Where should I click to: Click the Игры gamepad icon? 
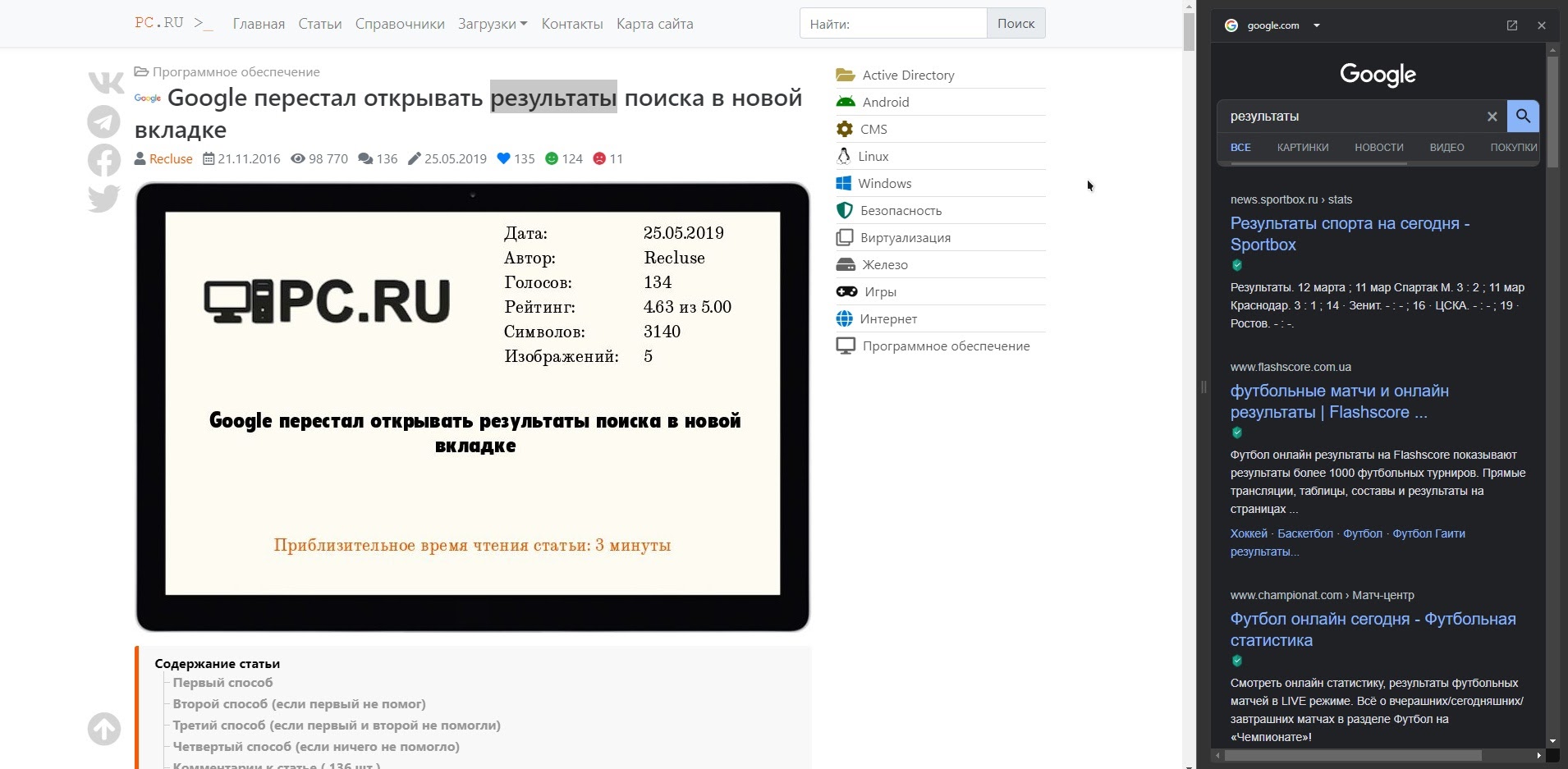(846, 291)
